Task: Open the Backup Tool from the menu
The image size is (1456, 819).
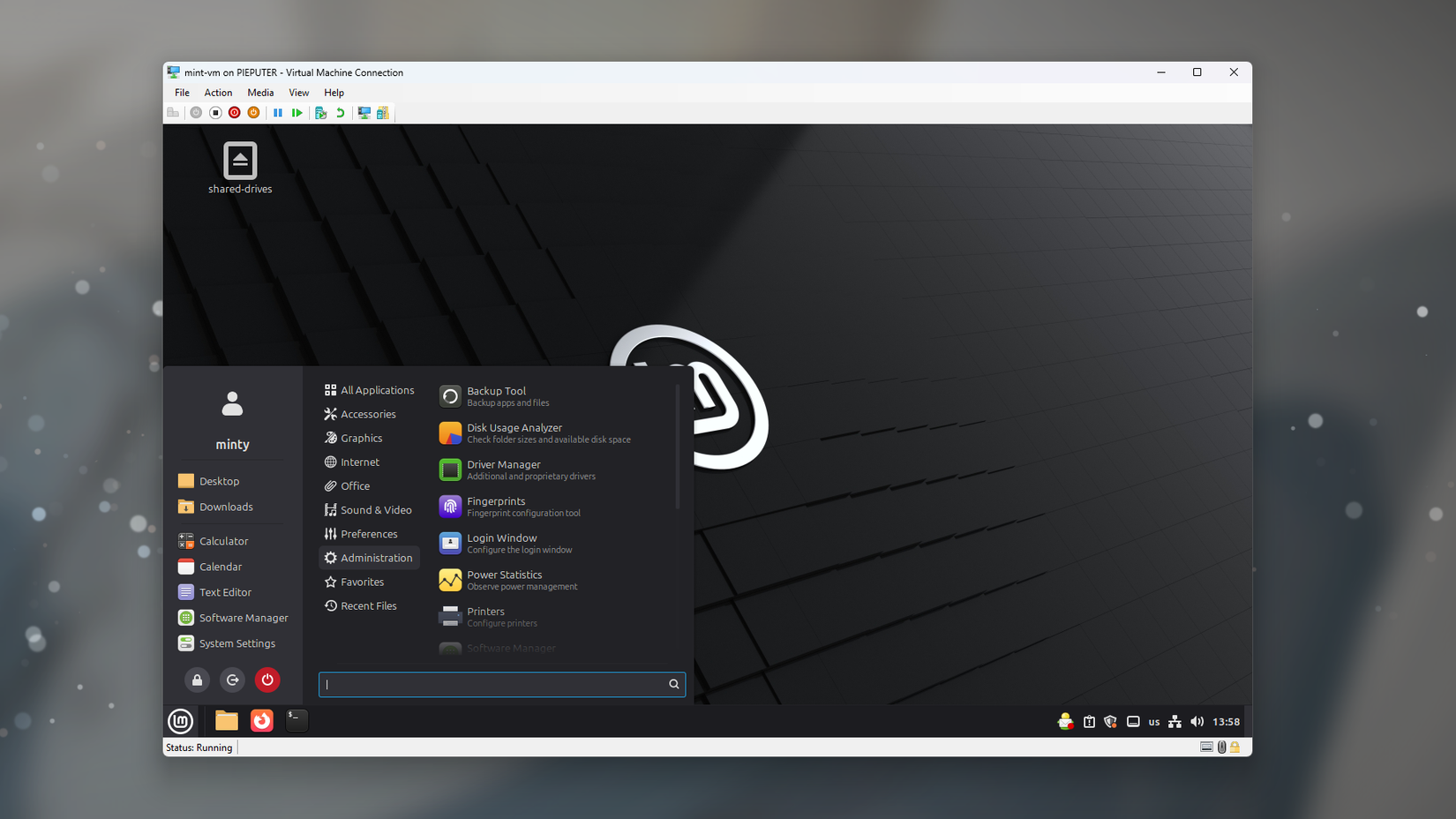Action: pos(496,395)
